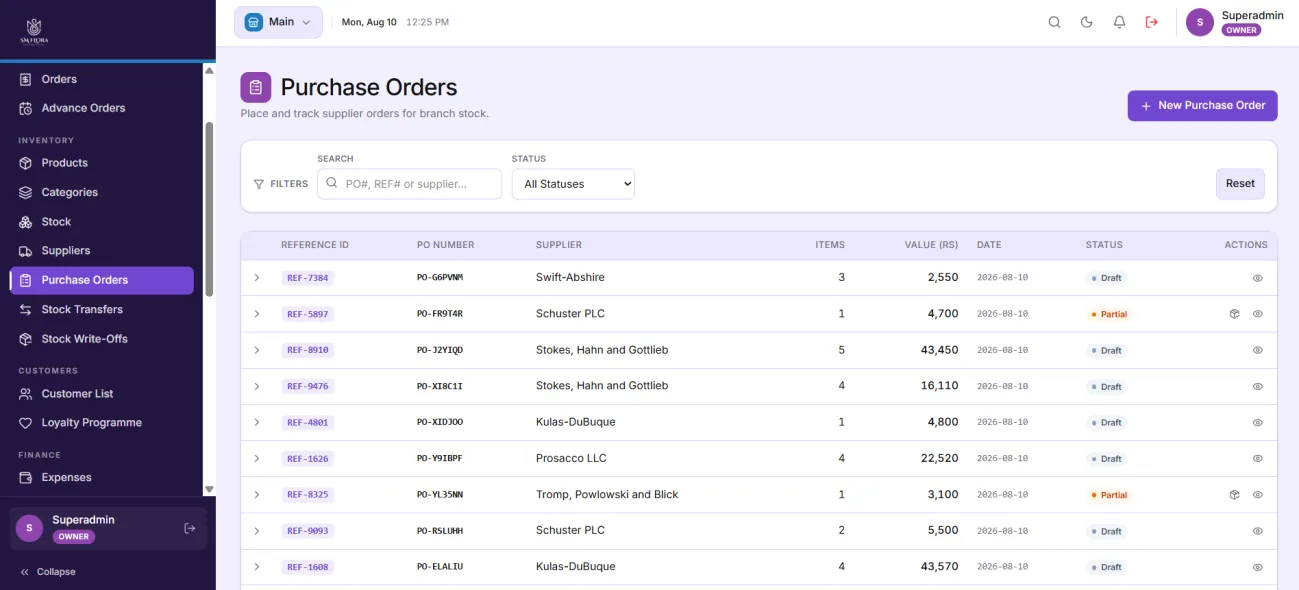The height and width of the screenshot is (590, 1299).
Task: Expand row REF-1608
Action: coord(257,567)
